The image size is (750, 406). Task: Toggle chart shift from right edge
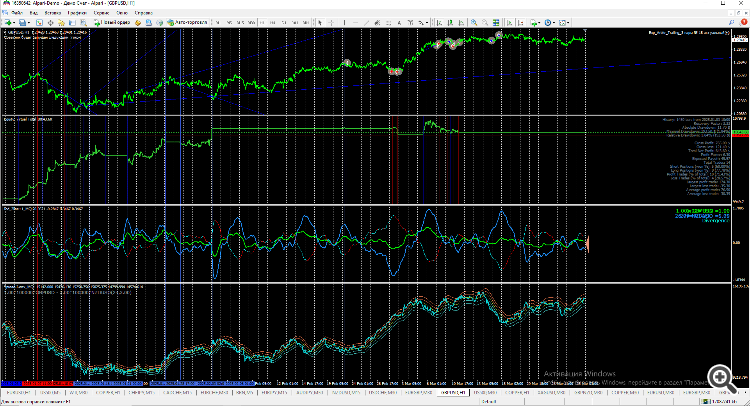coord(521,22)
